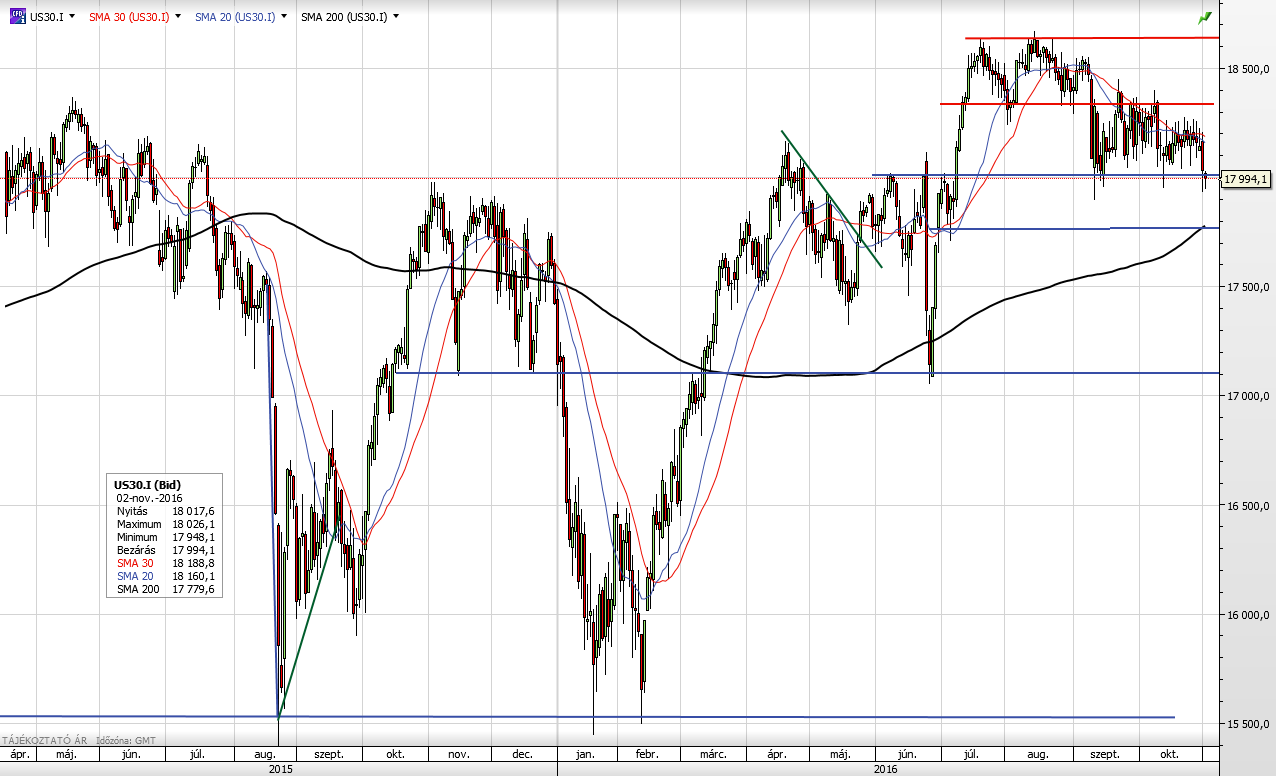
Task: Click the SMA 20 18 160,1 row
Action: click(165, 576)
